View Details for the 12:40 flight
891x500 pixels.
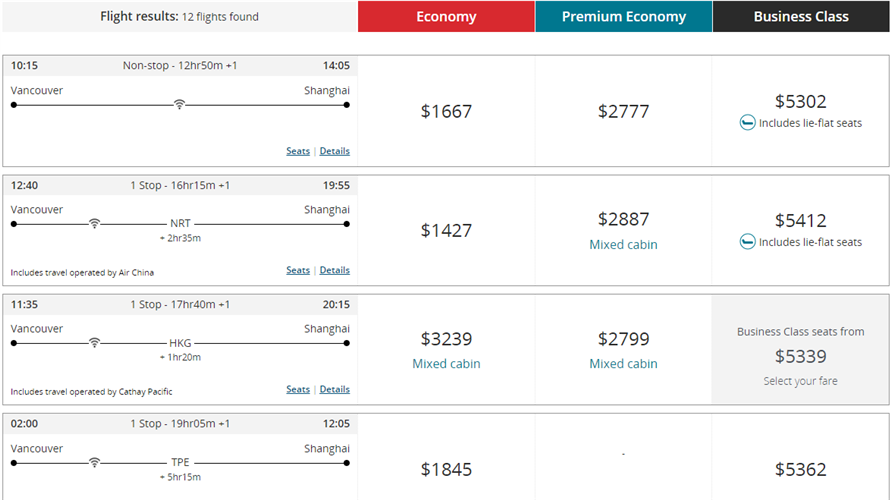click(x=335, y=270)
